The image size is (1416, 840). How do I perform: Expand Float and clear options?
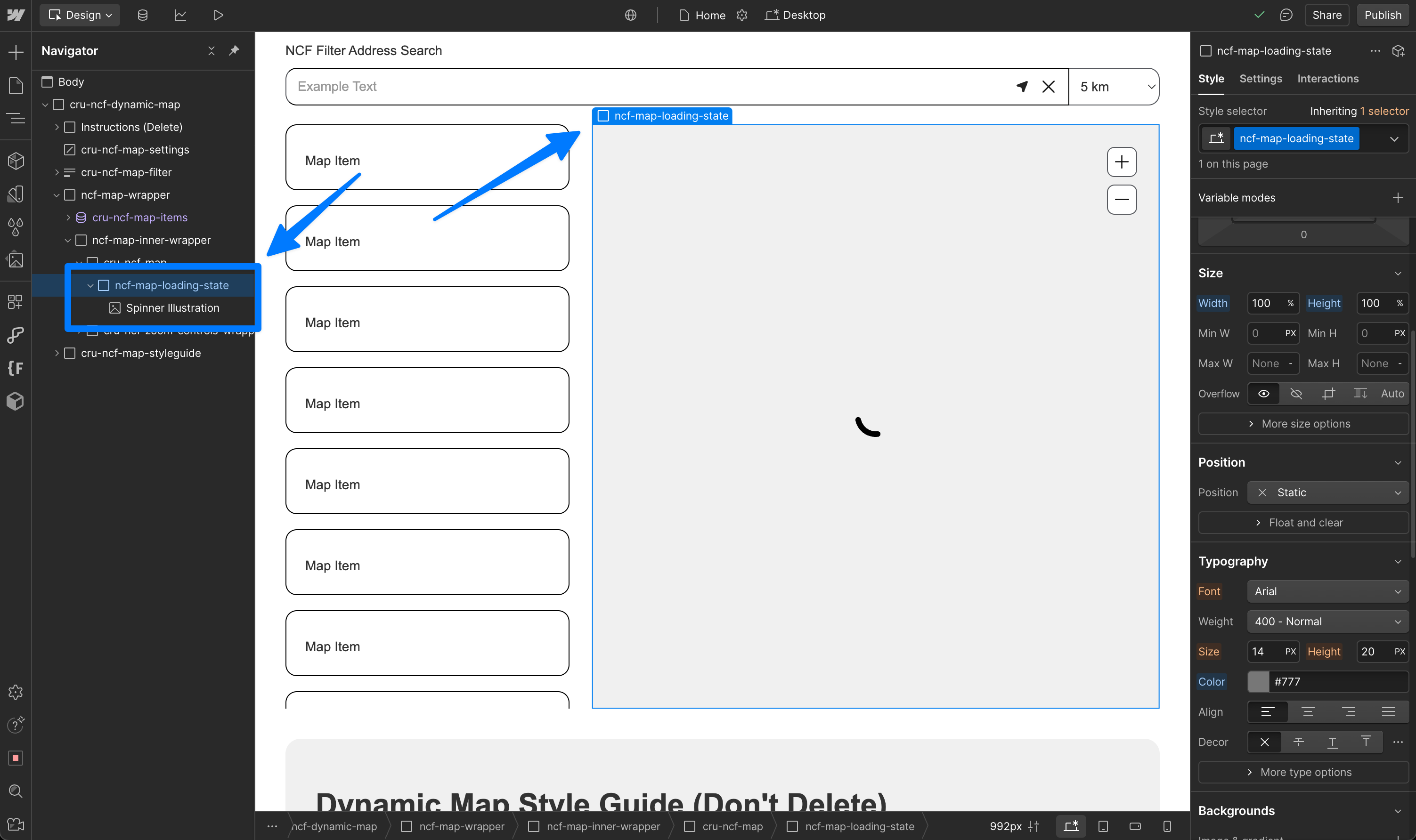1303,523
